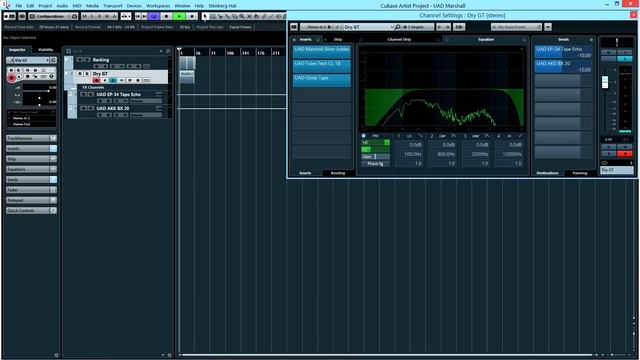Open the Steinberg Hub menu
The width and height of the screenshot is (640, 360).
[222, 6]
